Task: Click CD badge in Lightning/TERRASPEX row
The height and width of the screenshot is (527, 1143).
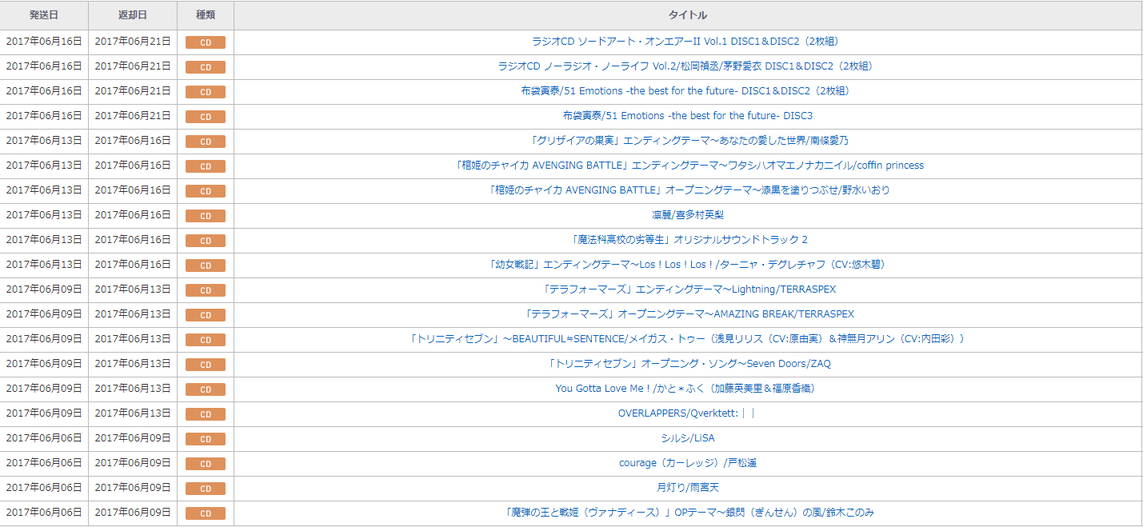Action: pyautogui.click(x=206, y=291)
